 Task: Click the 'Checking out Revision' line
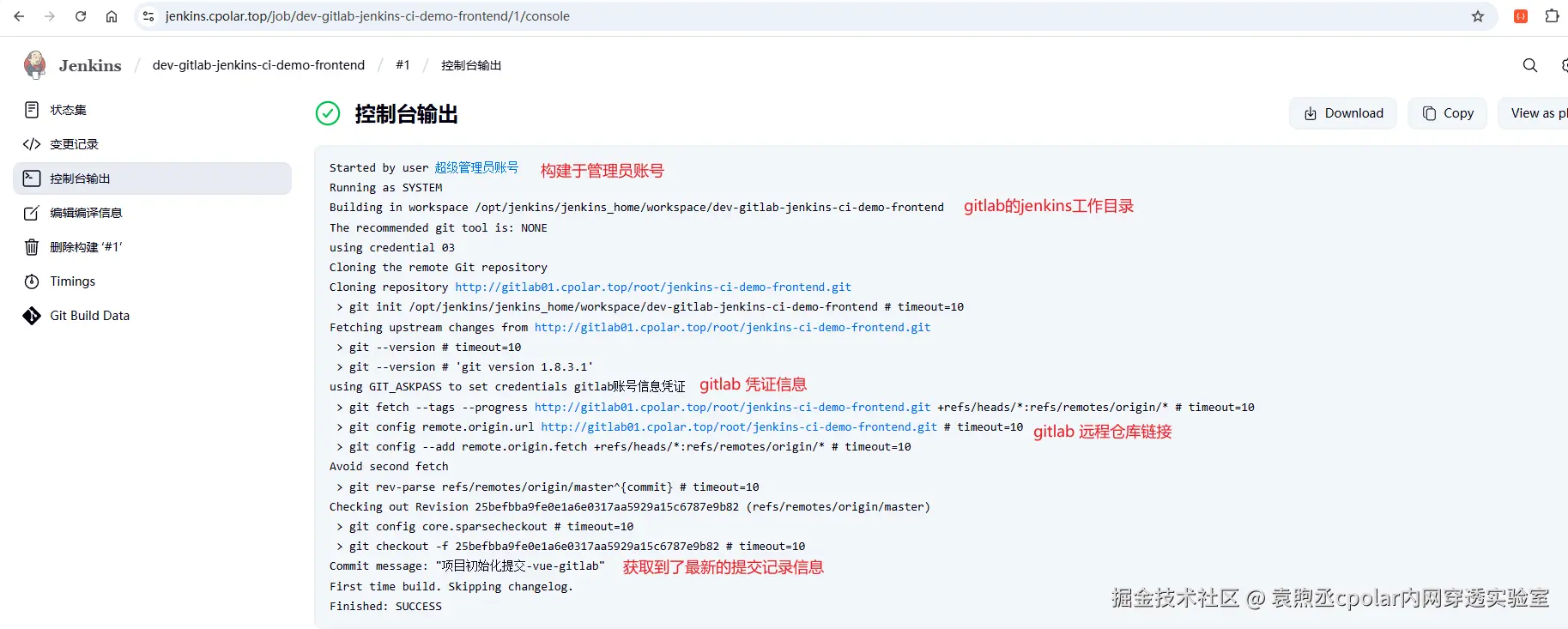coord(630,506)
